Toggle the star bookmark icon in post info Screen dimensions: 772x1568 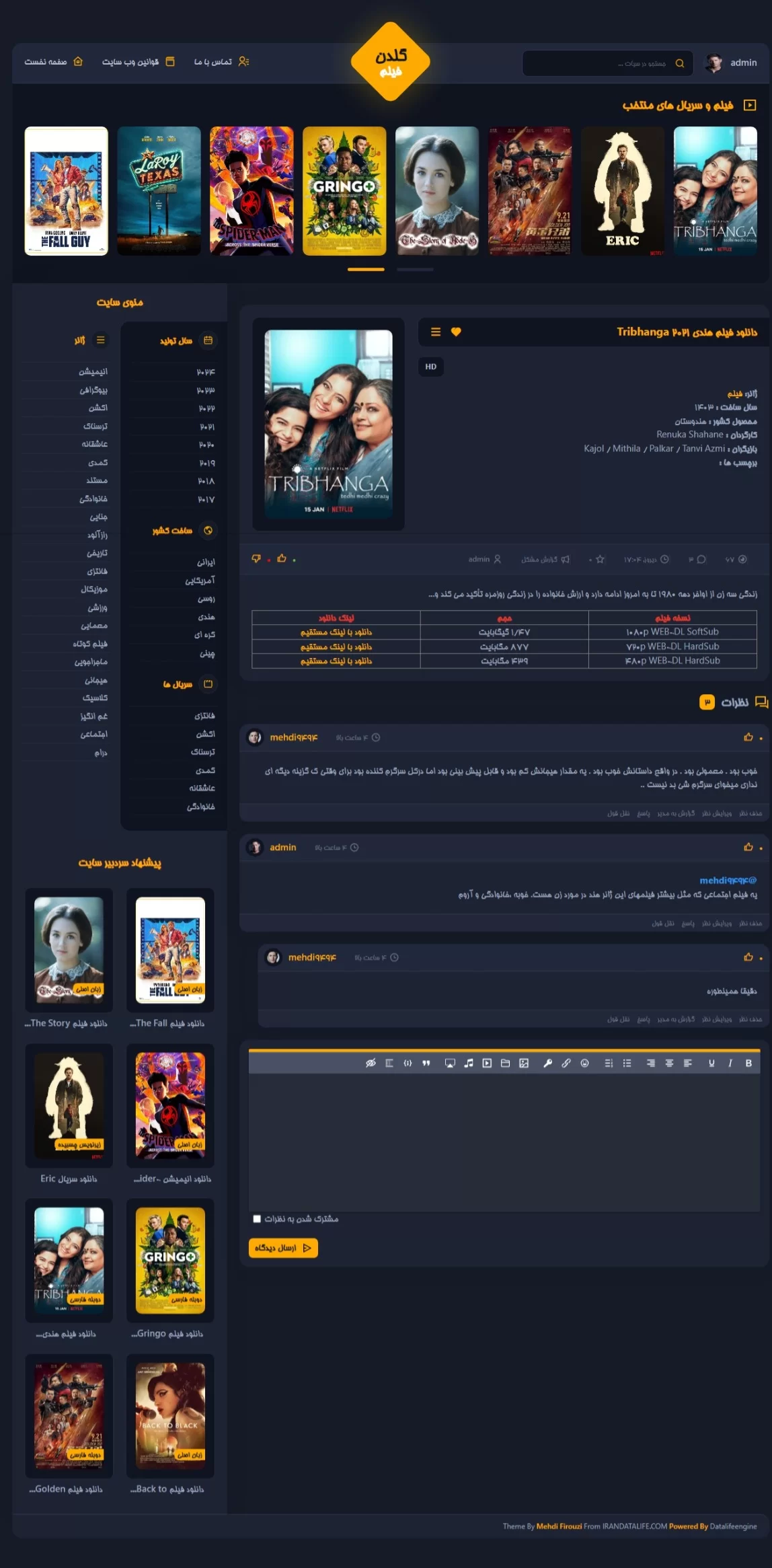click(x=600, y=559)
